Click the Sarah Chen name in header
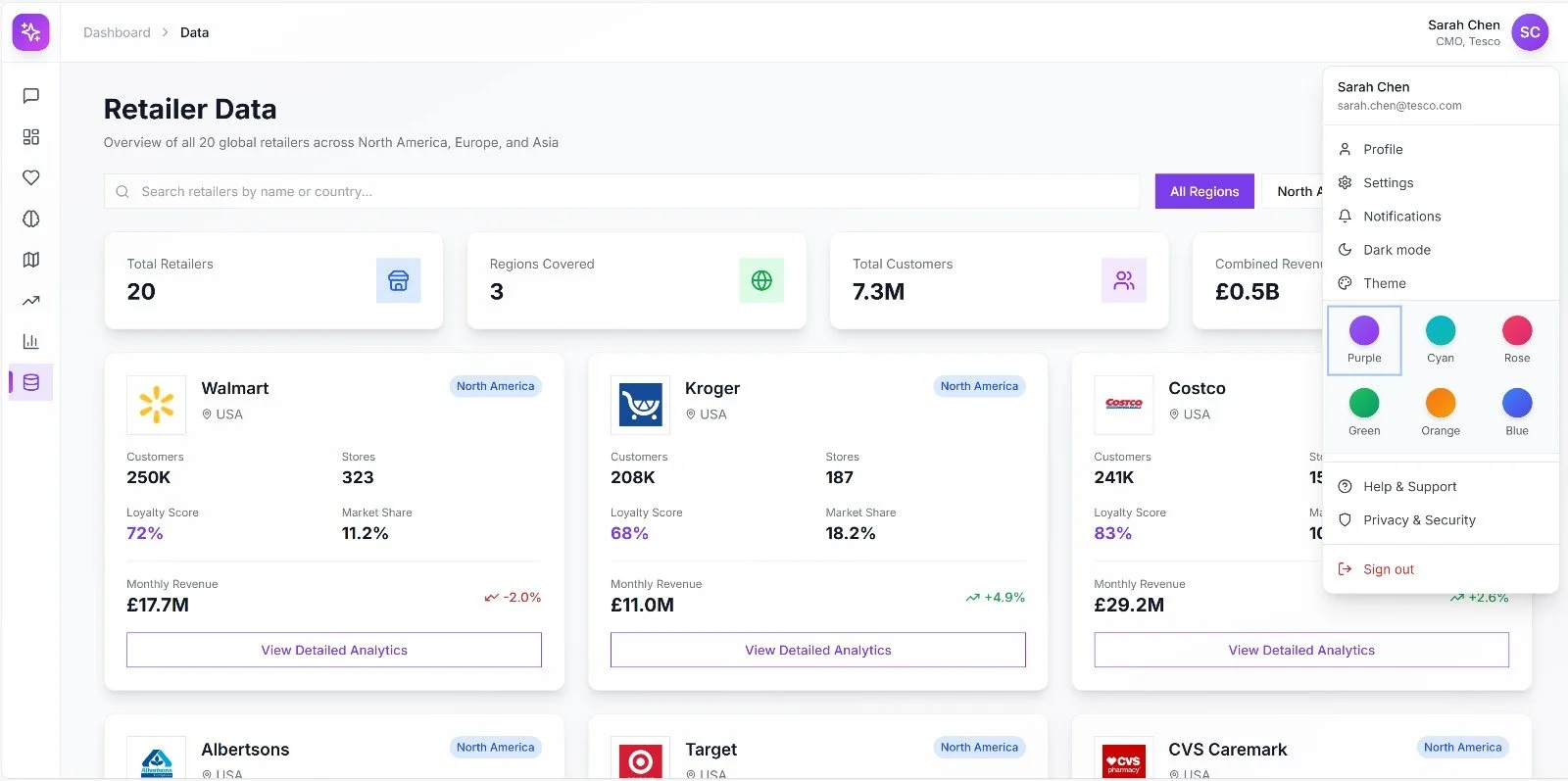This screenshot has width=1568, height=781. [x=1463, y=24]
